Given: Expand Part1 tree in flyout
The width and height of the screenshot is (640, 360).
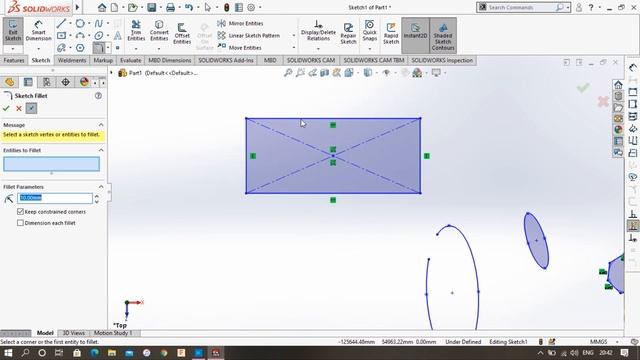Looking at the screenshot, I should tap(111, 73).
